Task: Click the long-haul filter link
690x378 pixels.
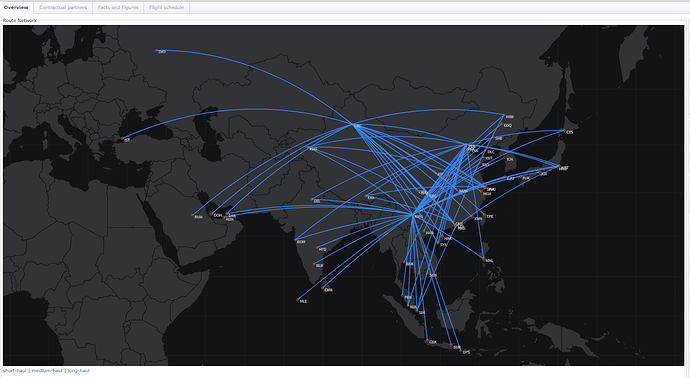Action: 79,371
